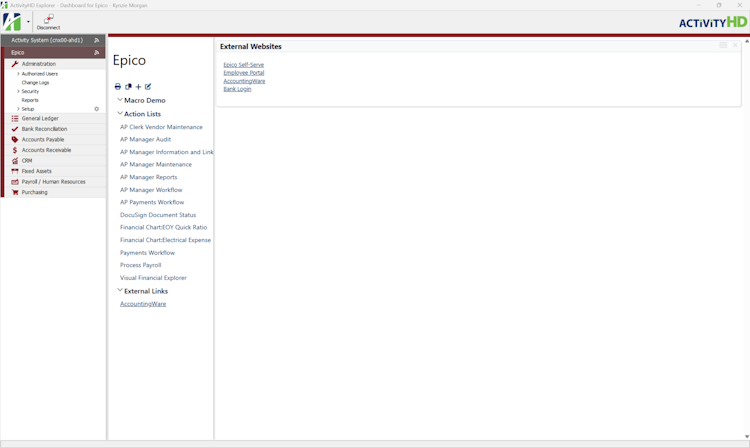
Task: Click the scroll up arrow of dashboard scrollbar
Action: (x=747, y=42)
